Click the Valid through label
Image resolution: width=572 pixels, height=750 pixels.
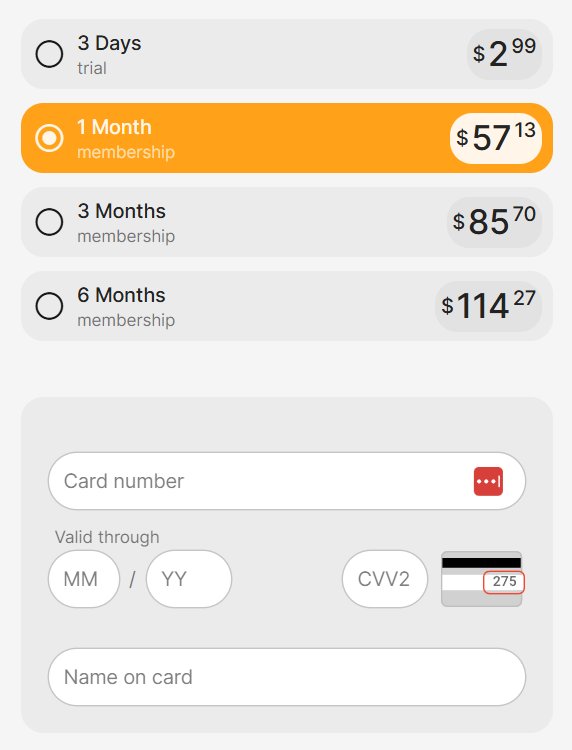click(107, 537)
